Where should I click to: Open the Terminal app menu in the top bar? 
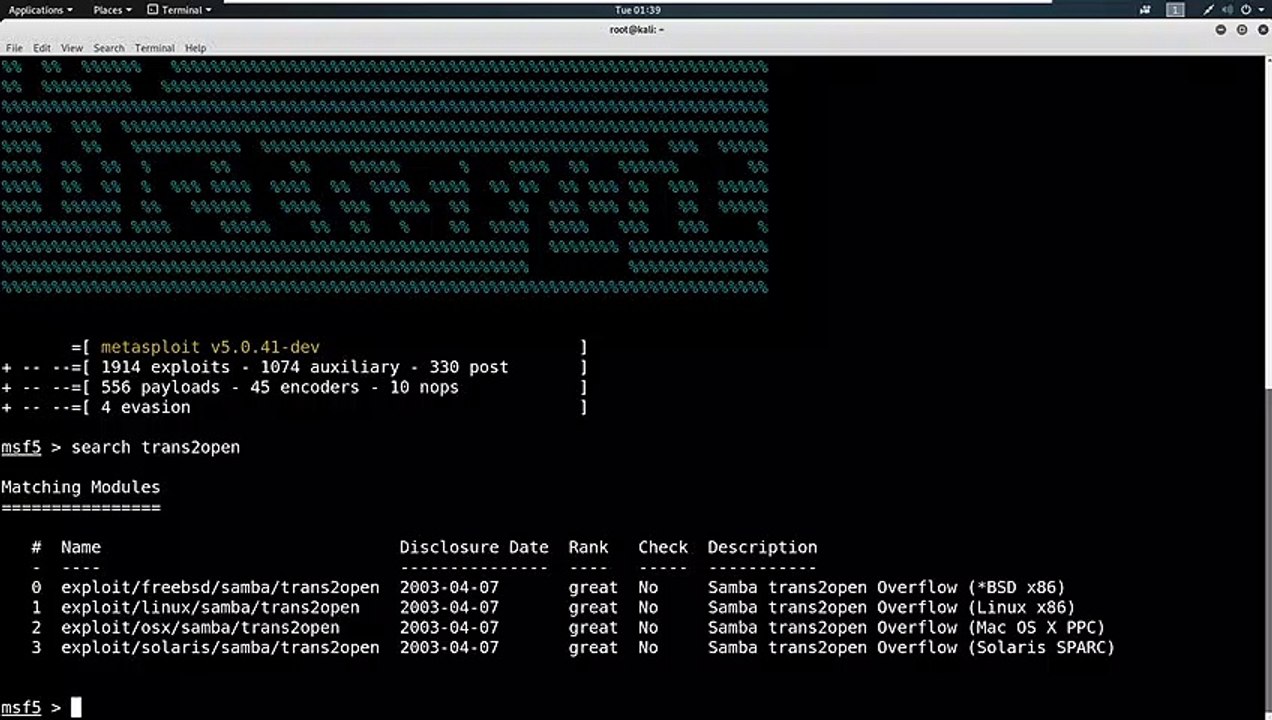tap(180, 10)
